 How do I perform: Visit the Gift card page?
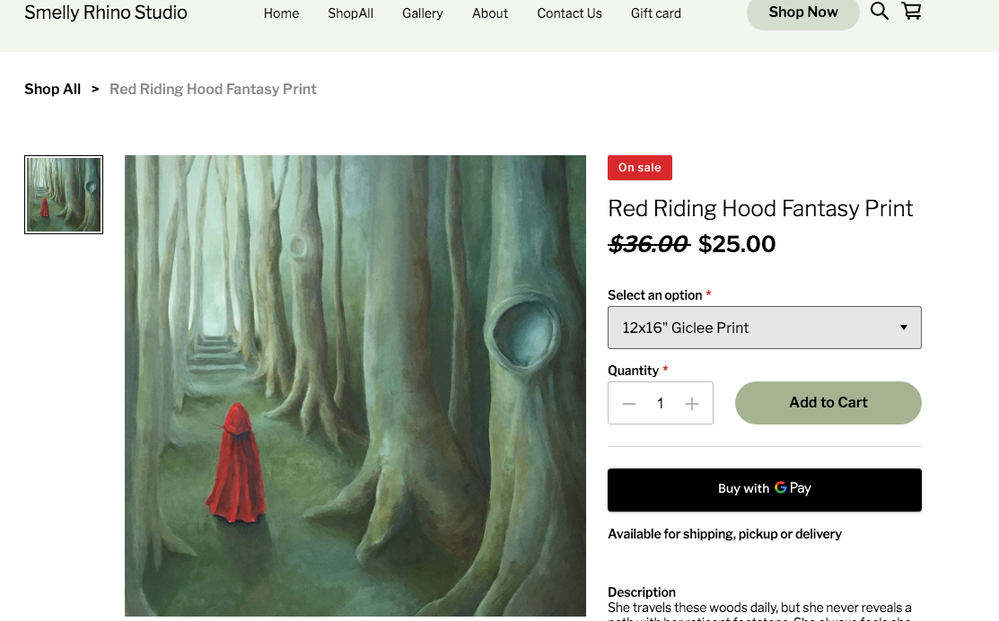coord(656,13)
